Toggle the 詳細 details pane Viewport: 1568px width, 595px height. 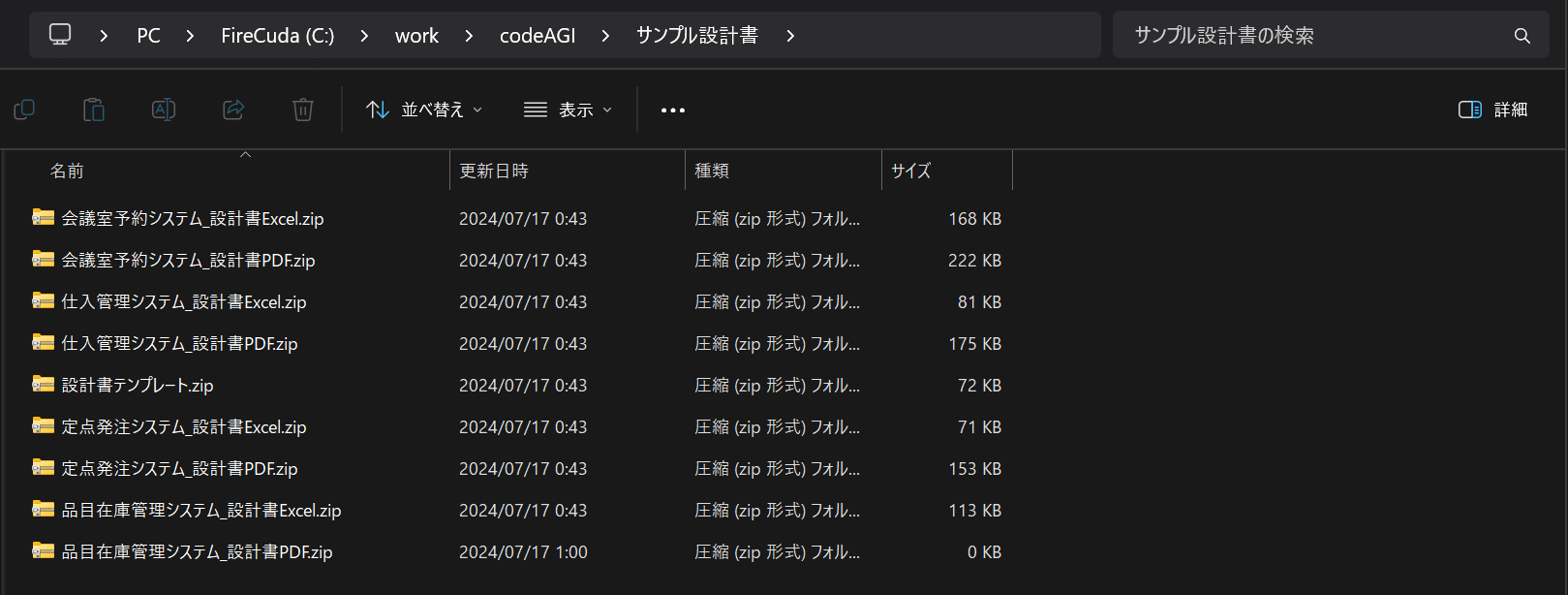click(x=1492, y=110)
